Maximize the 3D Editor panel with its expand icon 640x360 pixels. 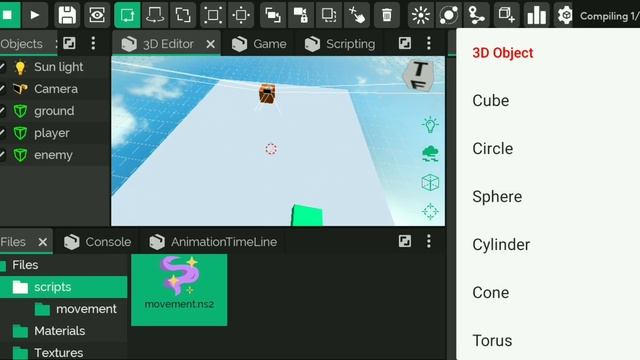point(405,43)
